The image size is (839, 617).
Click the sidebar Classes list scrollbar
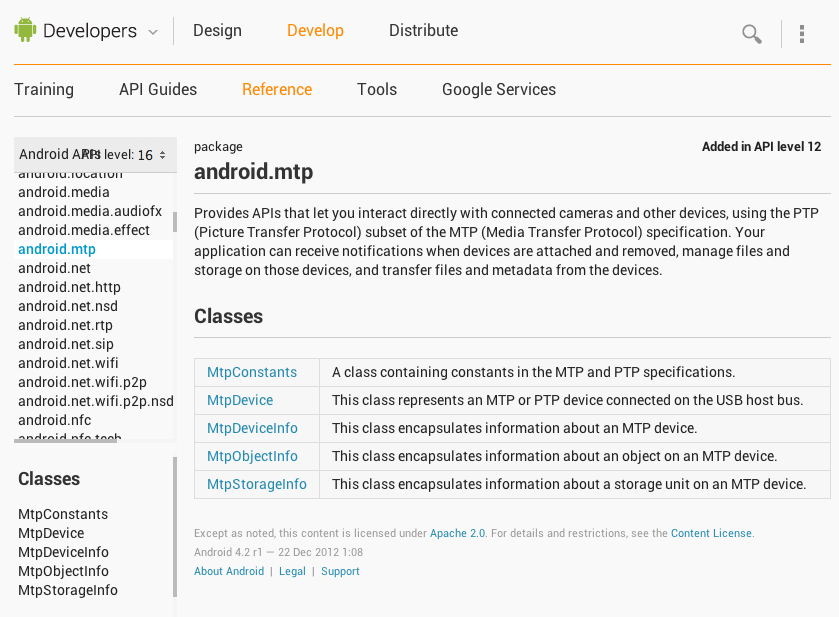click(x=174, y=527)
